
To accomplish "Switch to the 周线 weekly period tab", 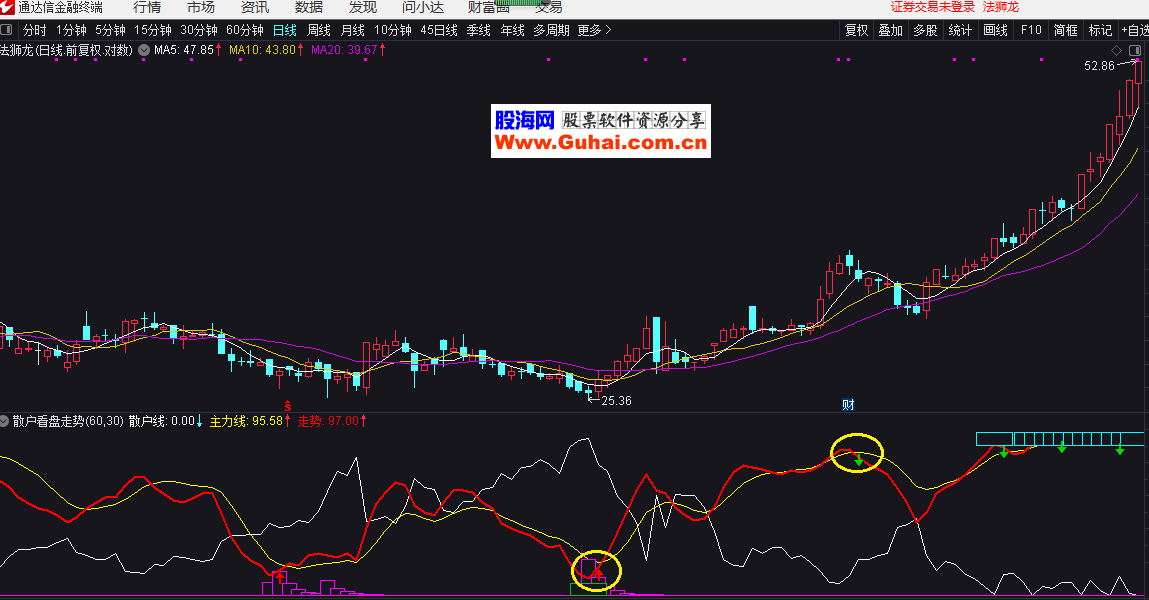I will pos(319,30).
